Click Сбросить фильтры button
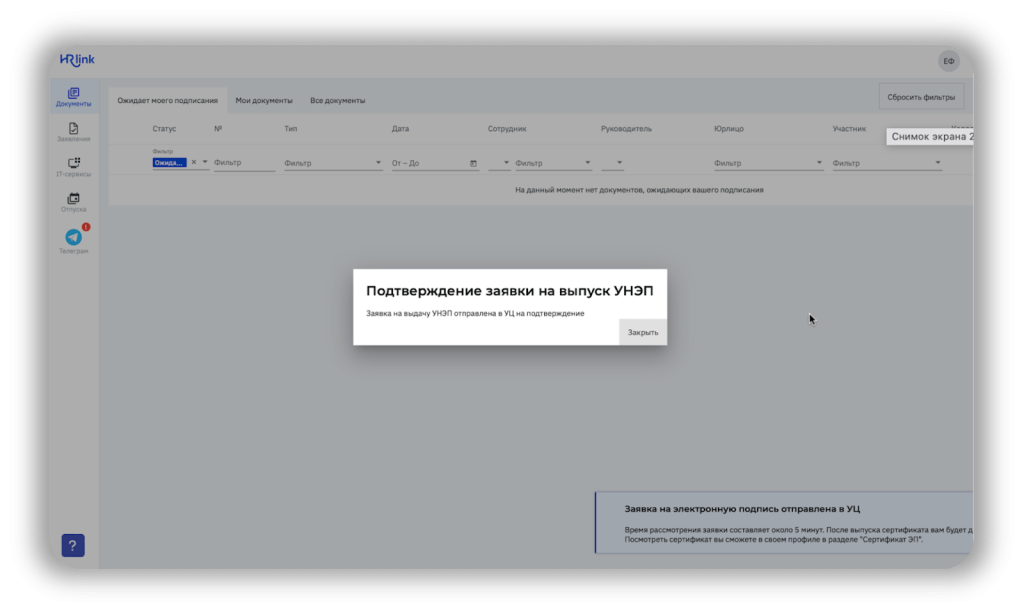Viewport: 1024px width, 614px height. point(921,97)
